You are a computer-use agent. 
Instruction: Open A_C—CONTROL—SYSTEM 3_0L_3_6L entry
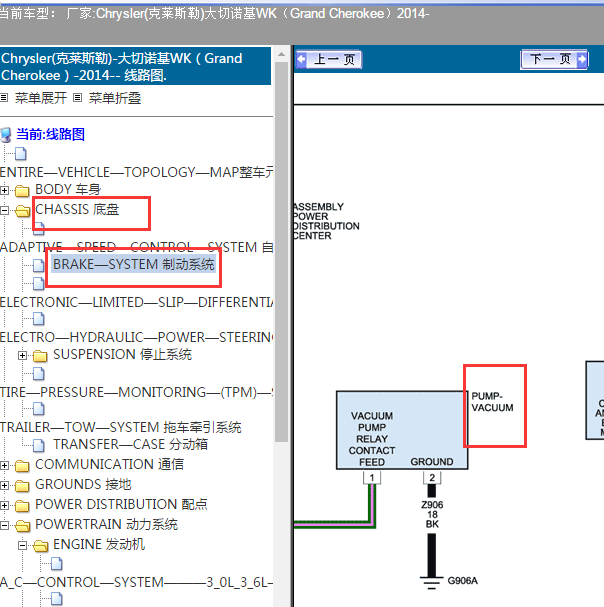136,582
